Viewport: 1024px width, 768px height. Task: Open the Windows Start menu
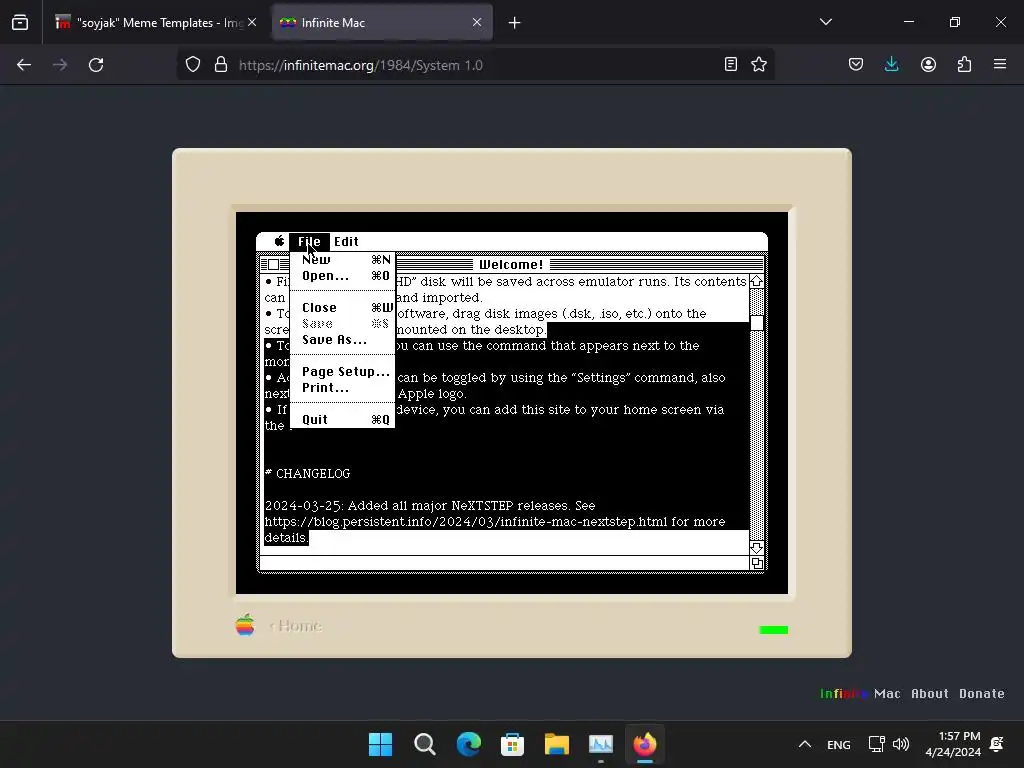click(380, 744)
